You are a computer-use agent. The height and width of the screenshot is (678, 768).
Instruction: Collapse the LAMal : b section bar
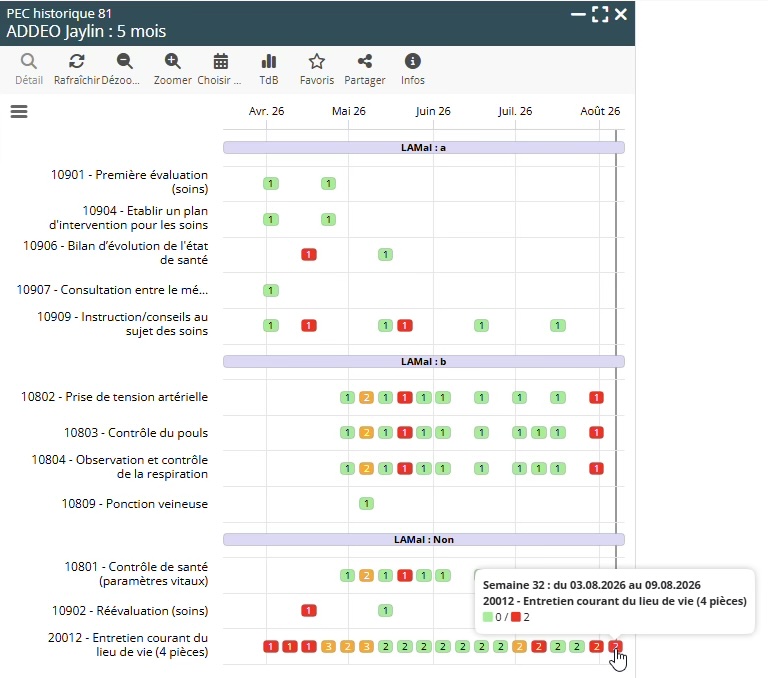(424, 362)
